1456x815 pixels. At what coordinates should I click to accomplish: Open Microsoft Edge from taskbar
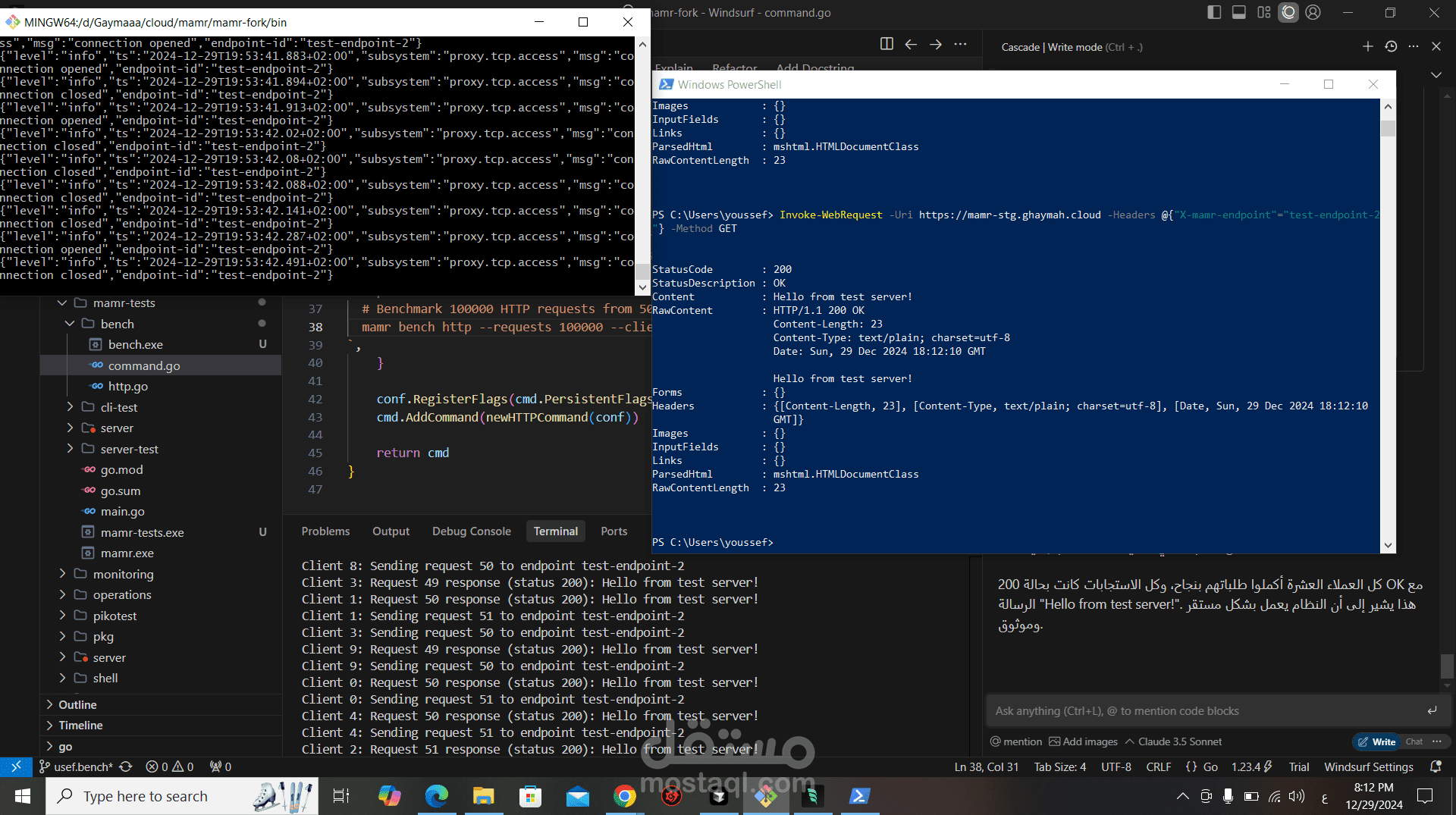coord(436,796)
